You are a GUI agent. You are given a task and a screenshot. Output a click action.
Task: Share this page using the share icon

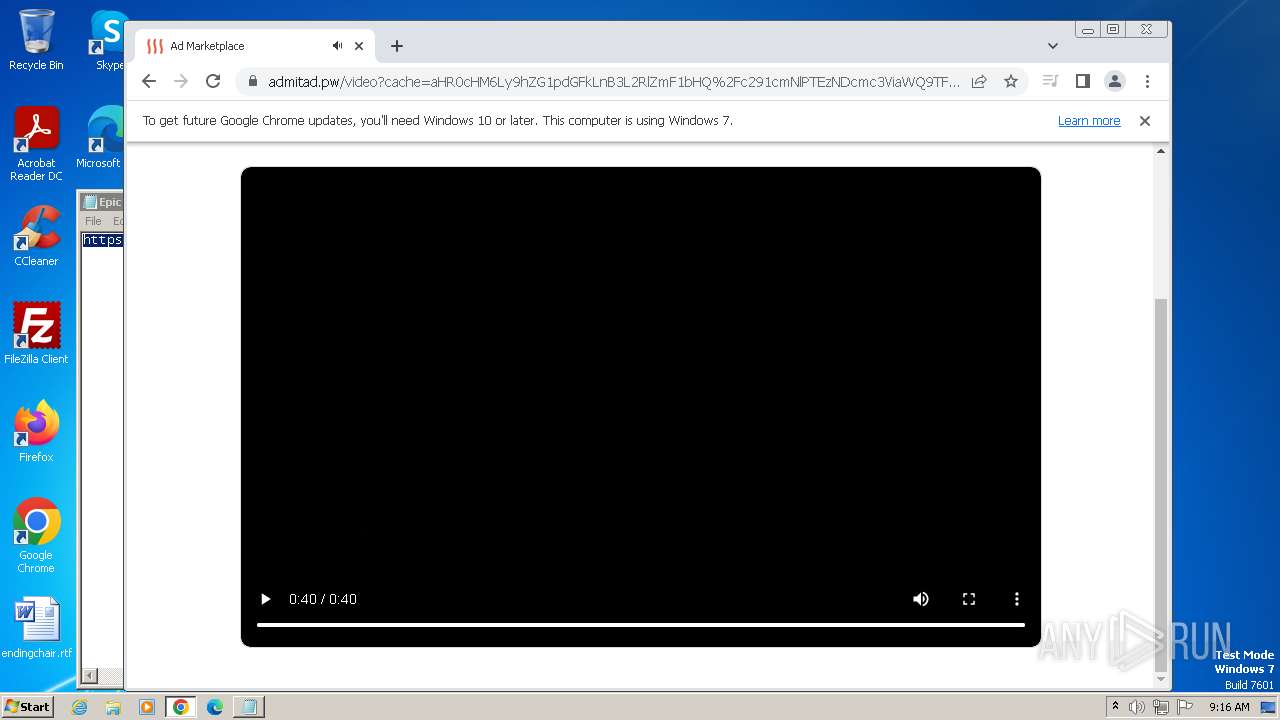coord(979,82)
